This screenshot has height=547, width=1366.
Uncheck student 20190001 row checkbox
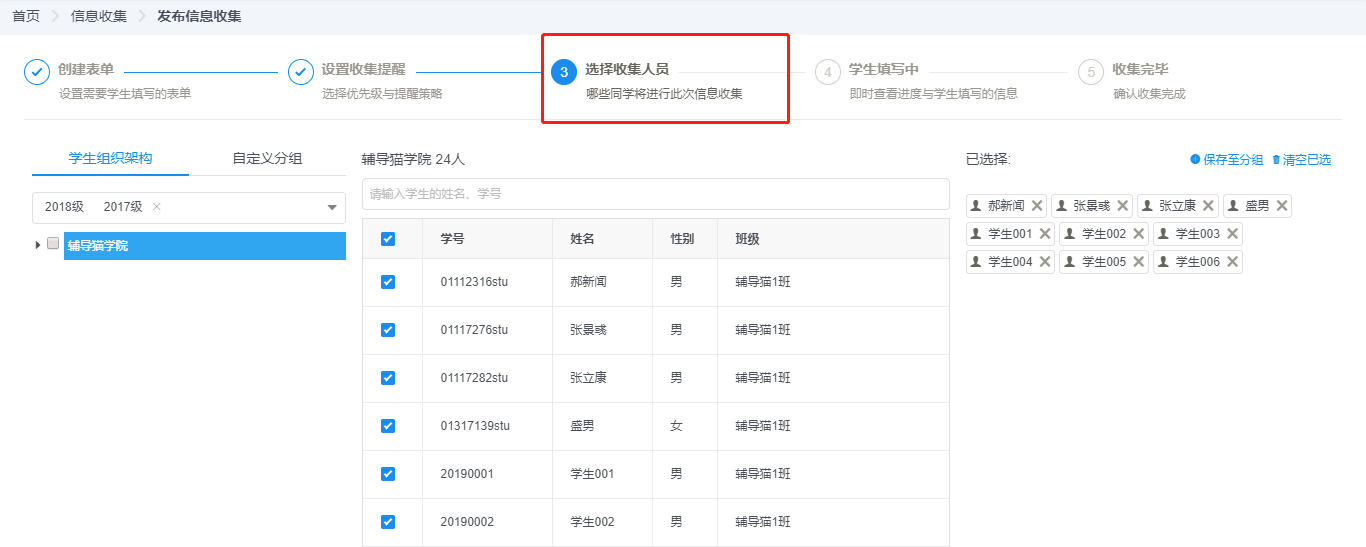tap(388, 474)
